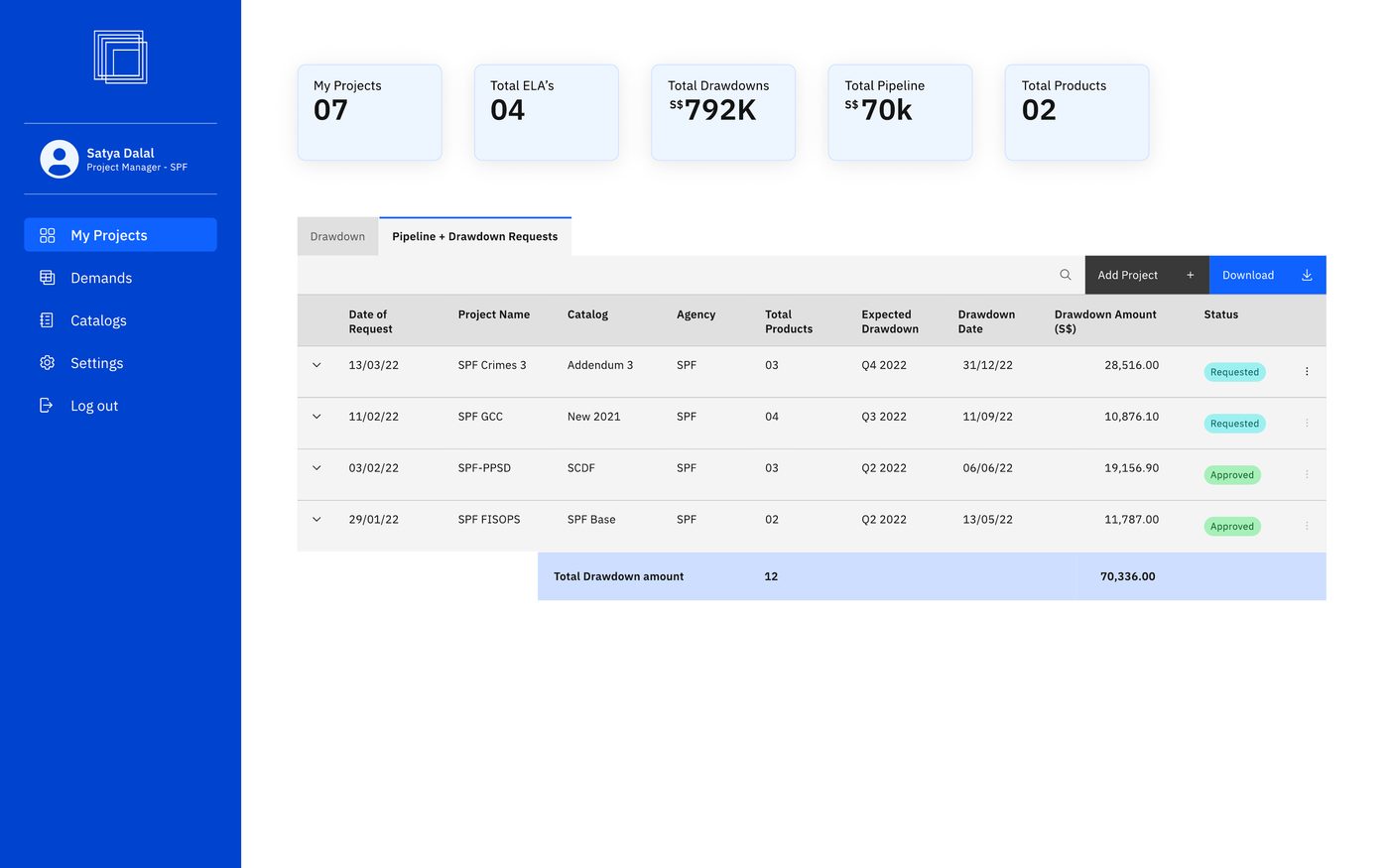Open the more options menu for SPF Crimes 3
Image resolution: width=1389 pixels, height=868 pixels.
tap(1307, 371)
